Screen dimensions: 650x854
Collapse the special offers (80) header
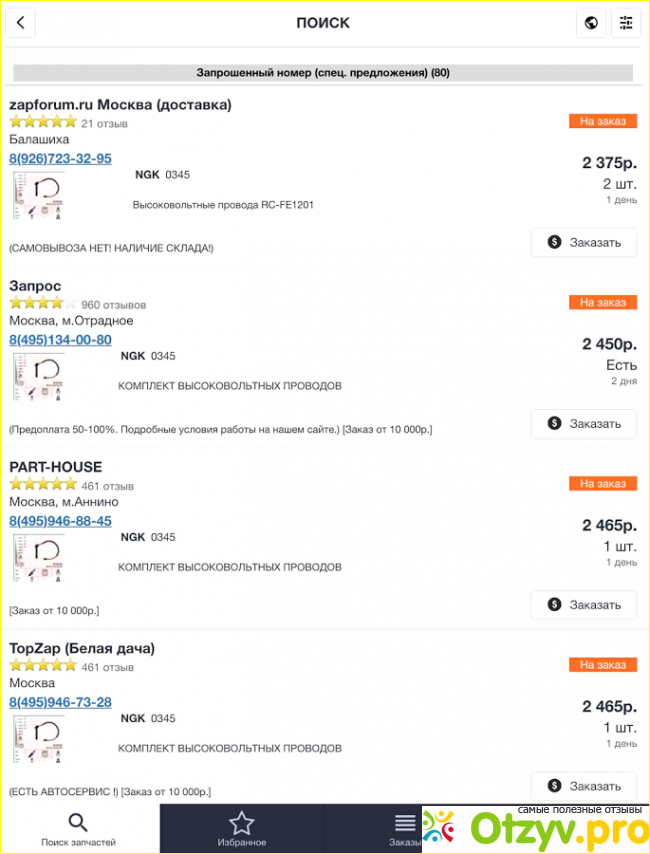[323, 73]
